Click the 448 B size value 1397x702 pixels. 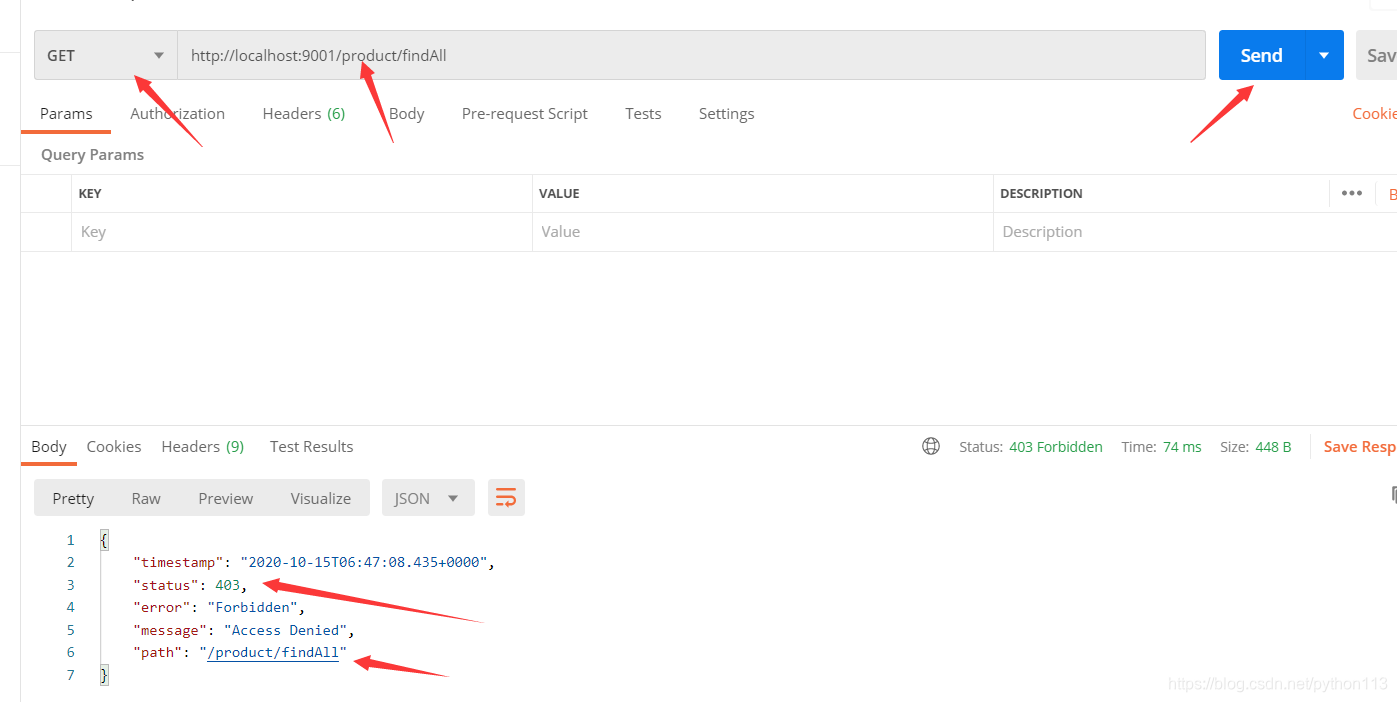click(x=1273, y=447)
